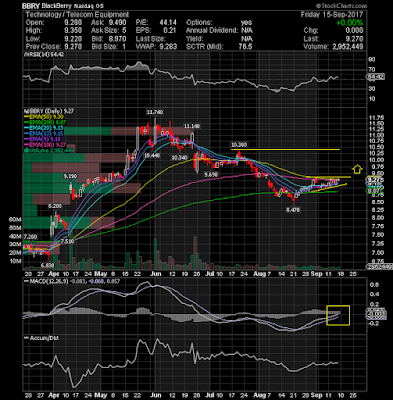Click the Open price 9.280
Screen dimensions: 393x400
(74, 23)
